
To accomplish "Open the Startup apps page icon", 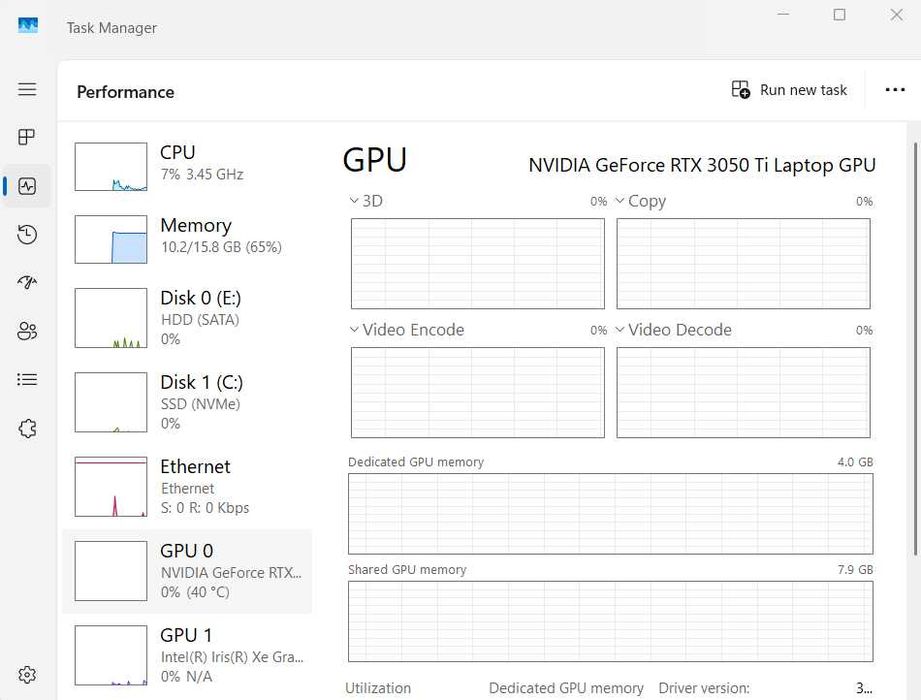I will pos(27,282).
